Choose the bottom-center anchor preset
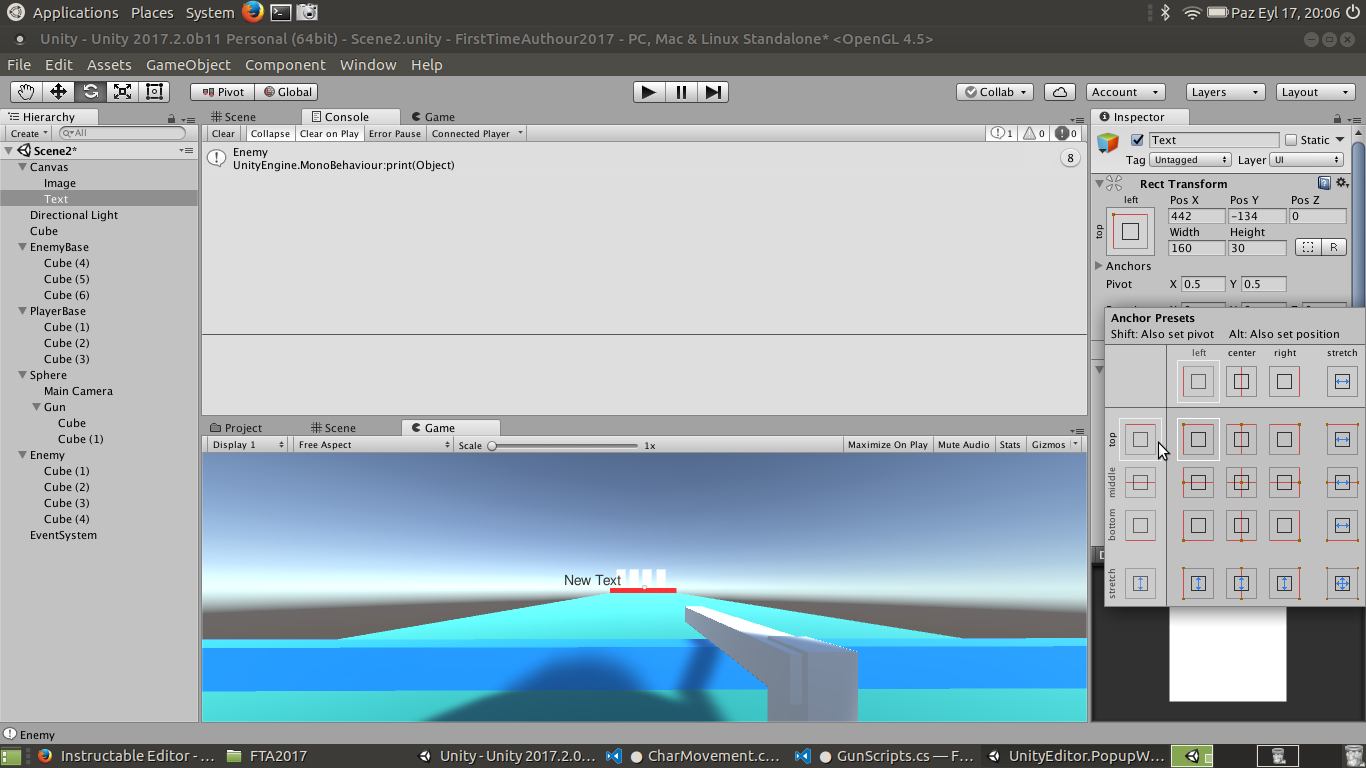Screen dimensions: 1366x768 [1241, 525]
